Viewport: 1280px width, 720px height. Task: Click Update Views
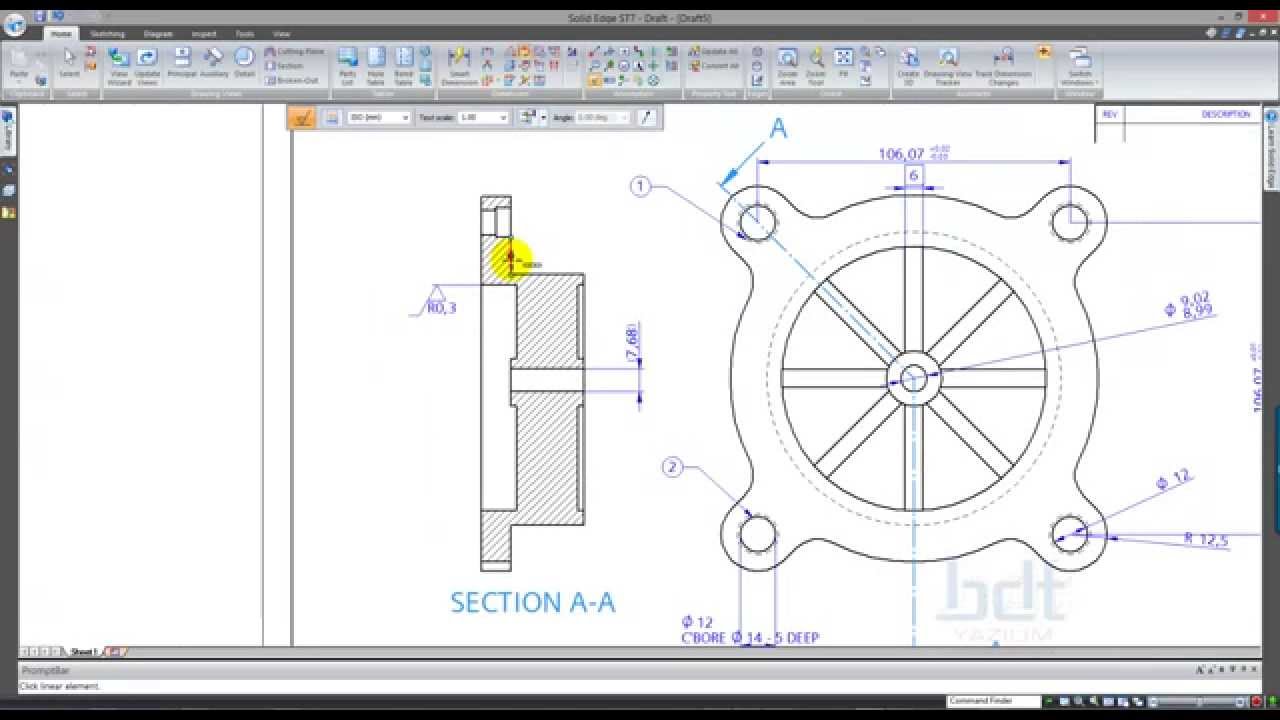[x=147, y=66]
